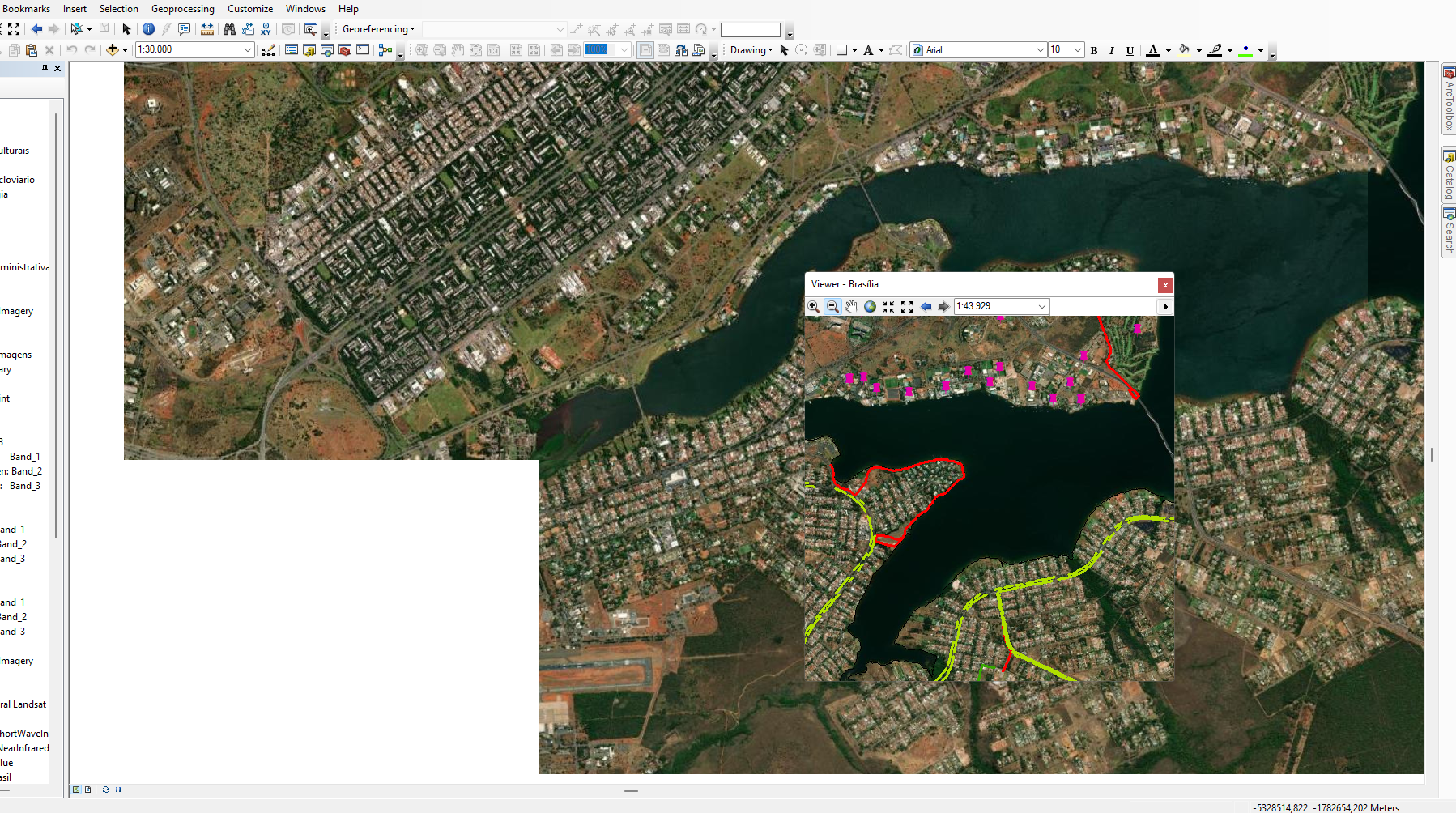Open the Georeferencing dropdown button

378,29
